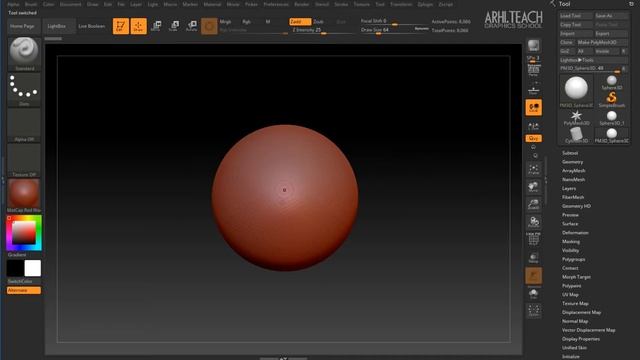The image size is (640, 360).
Task: Toggle the Zadd mode
Action: point(300,22)
